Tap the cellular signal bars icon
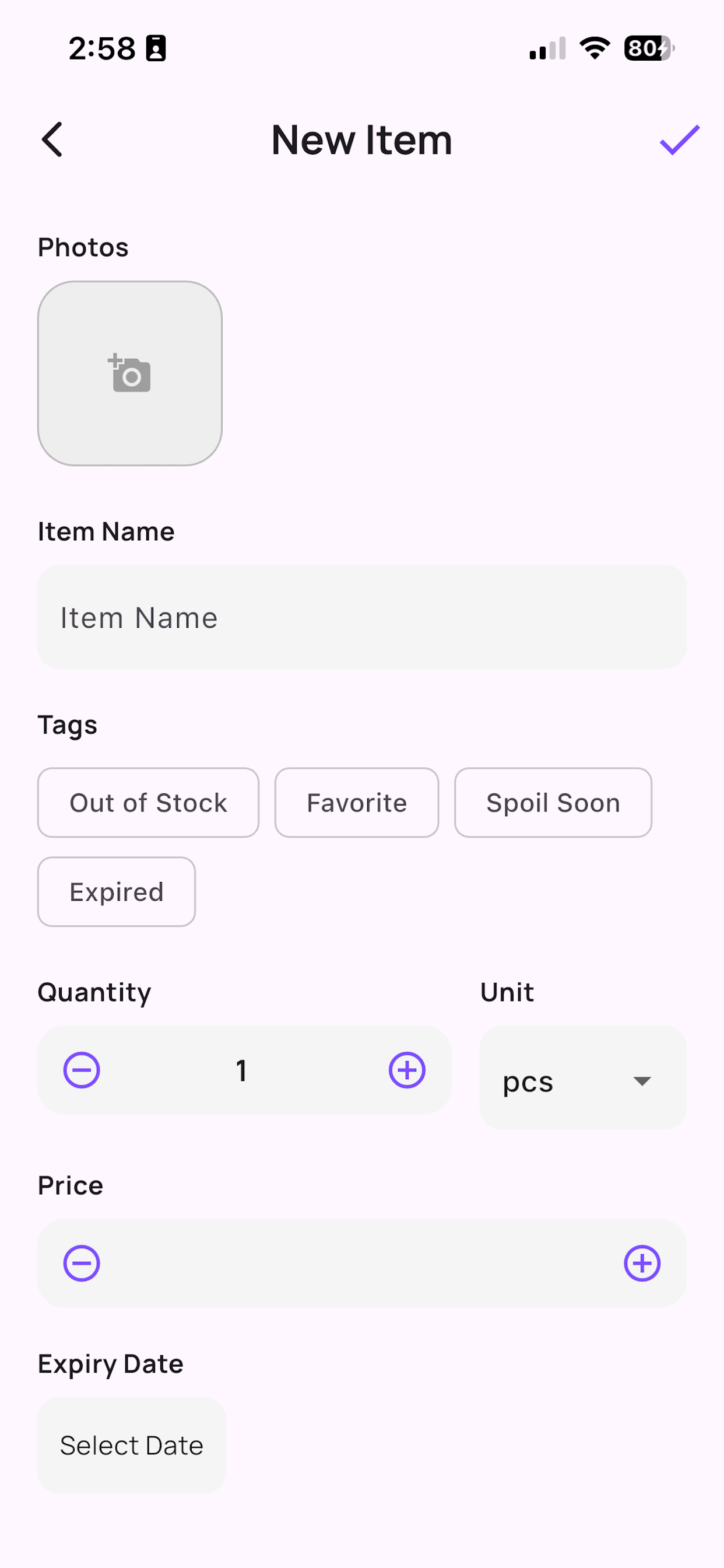 click(x=547, y=48)
